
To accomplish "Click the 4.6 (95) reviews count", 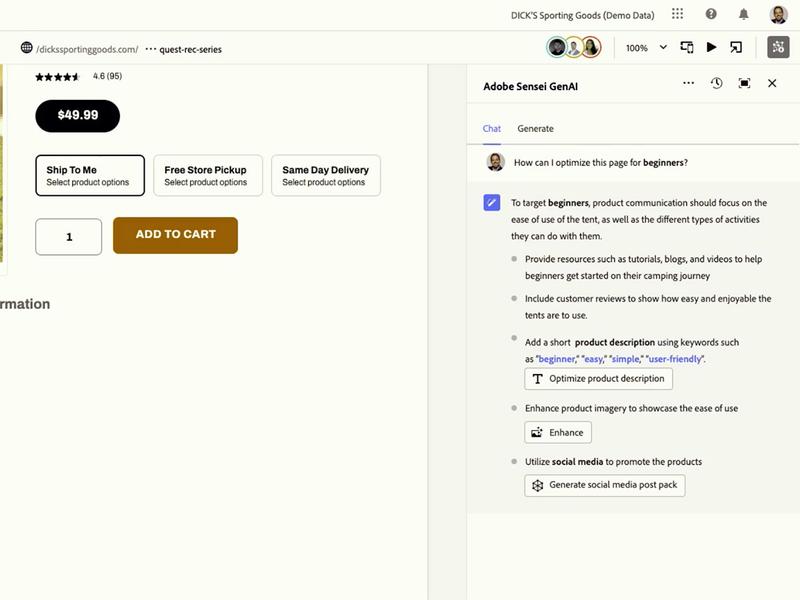I will point(107,76).
